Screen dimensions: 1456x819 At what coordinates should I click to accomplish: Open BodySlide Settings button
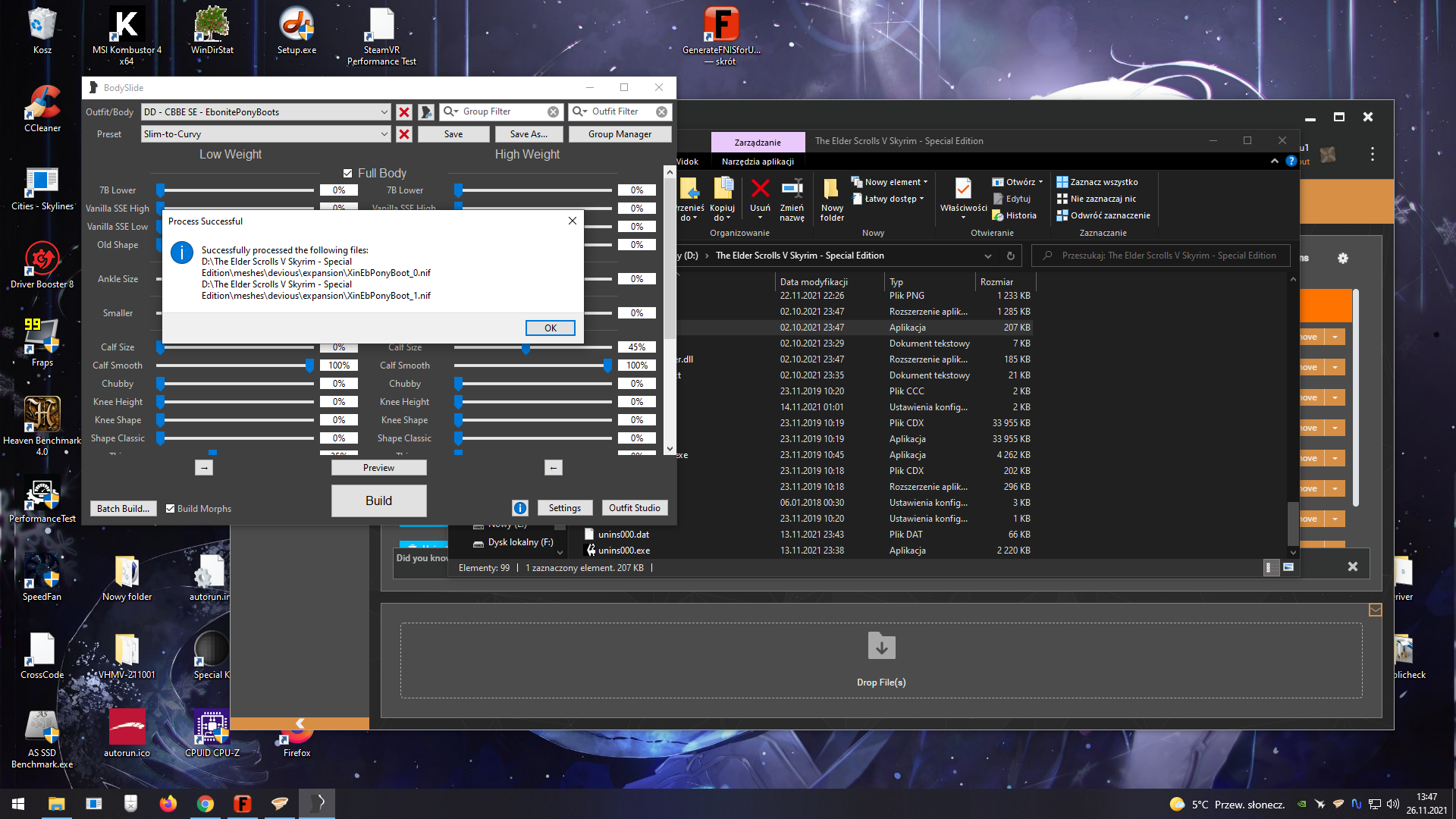pyautogui.click(x=565, y=508)
